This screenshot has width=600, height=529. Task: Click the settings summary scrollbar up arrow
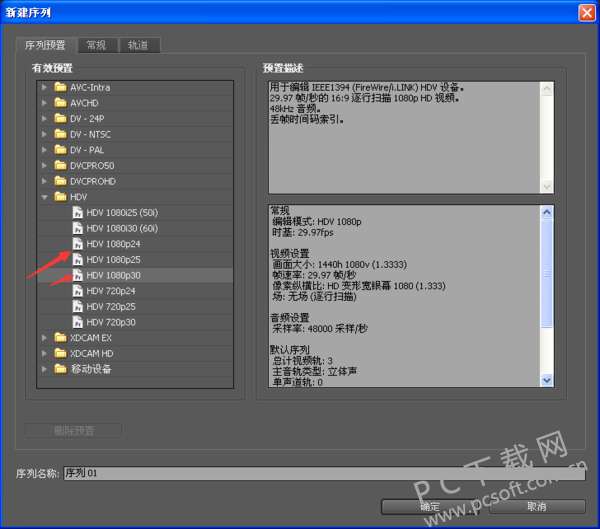pyautogui.click(x=547, y=212)
